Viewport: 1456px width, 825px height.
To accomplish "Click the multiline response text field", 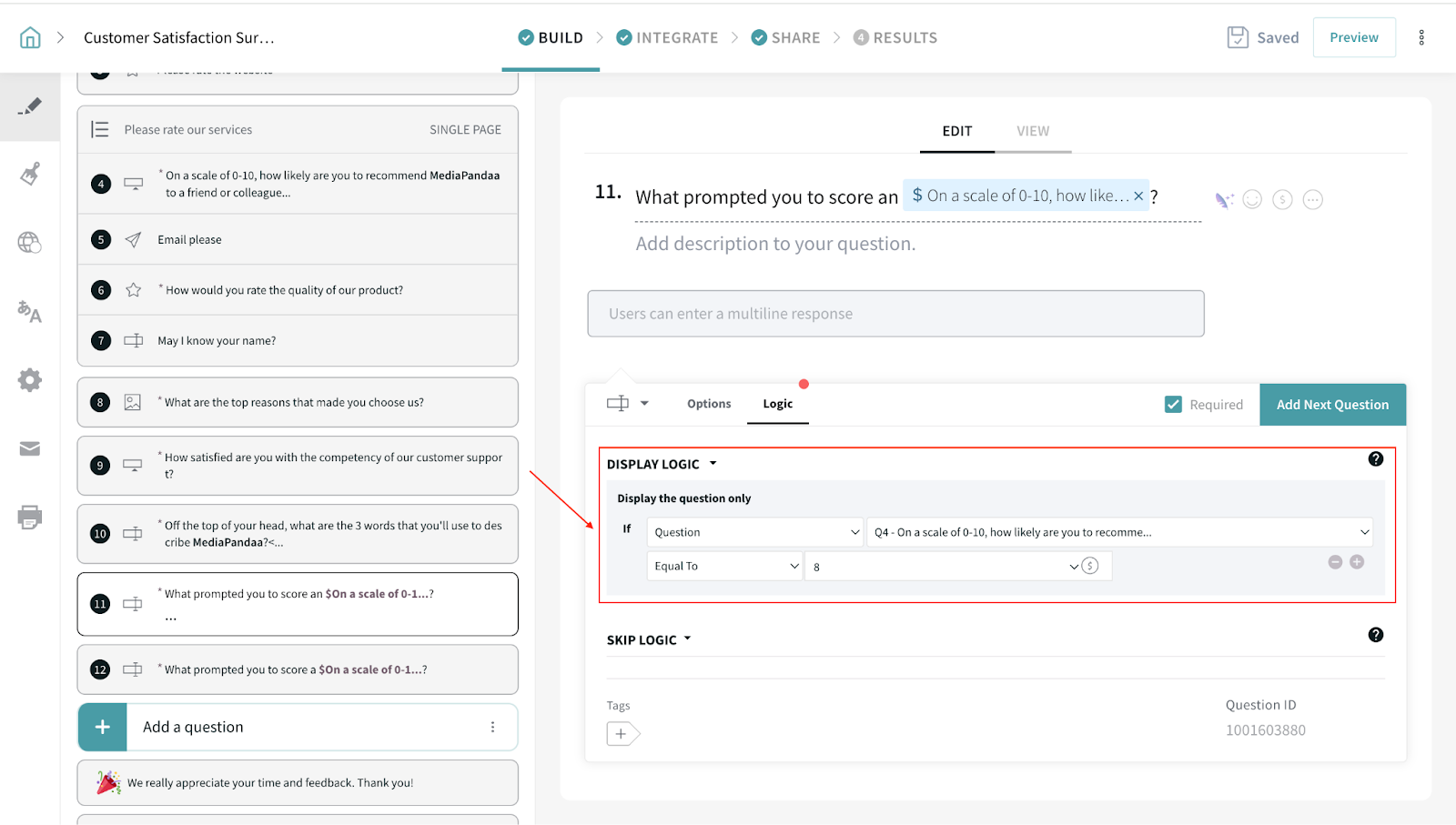I will click(x=895, y=314).
